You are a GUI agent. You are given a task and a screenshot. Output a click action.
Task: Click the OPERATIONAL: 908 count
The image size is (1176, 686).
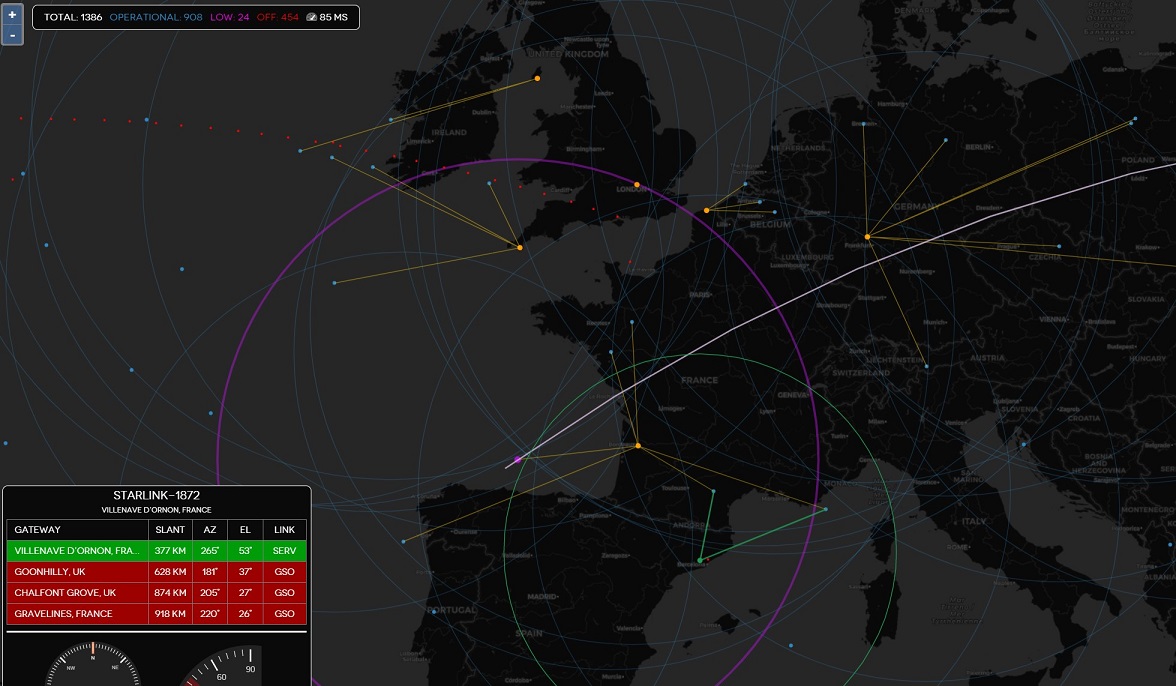click(156, 17)
